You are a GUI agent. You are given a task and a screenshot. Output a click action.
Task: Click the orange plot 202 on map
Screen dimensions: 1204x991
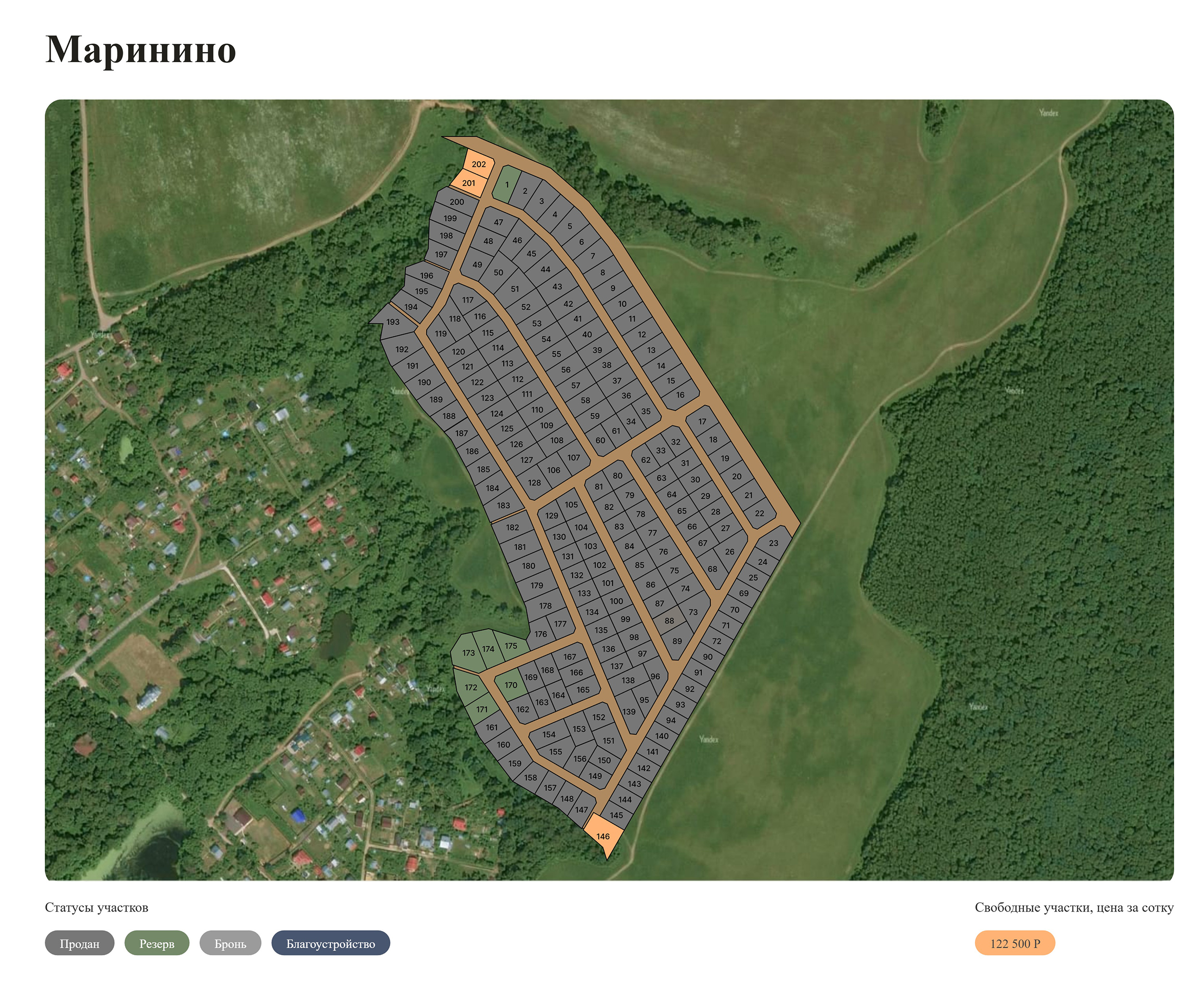pyautogui.click(x=478, y=164)
